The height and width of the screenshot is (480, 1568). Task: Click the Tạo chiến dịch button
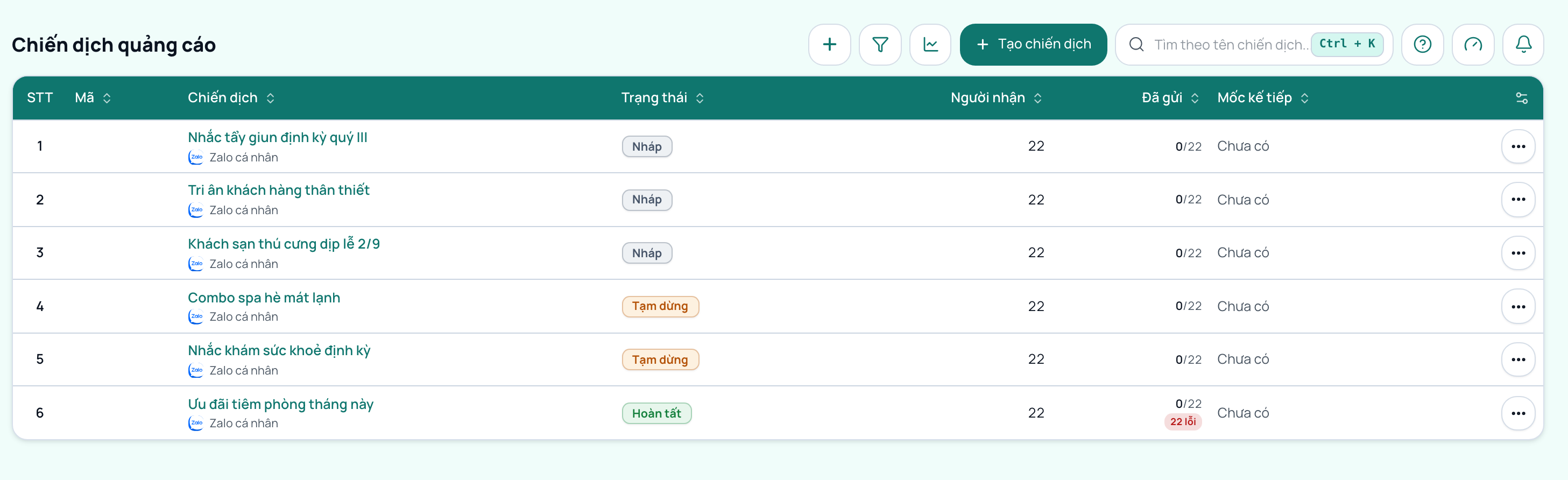tap(1033, 45)
